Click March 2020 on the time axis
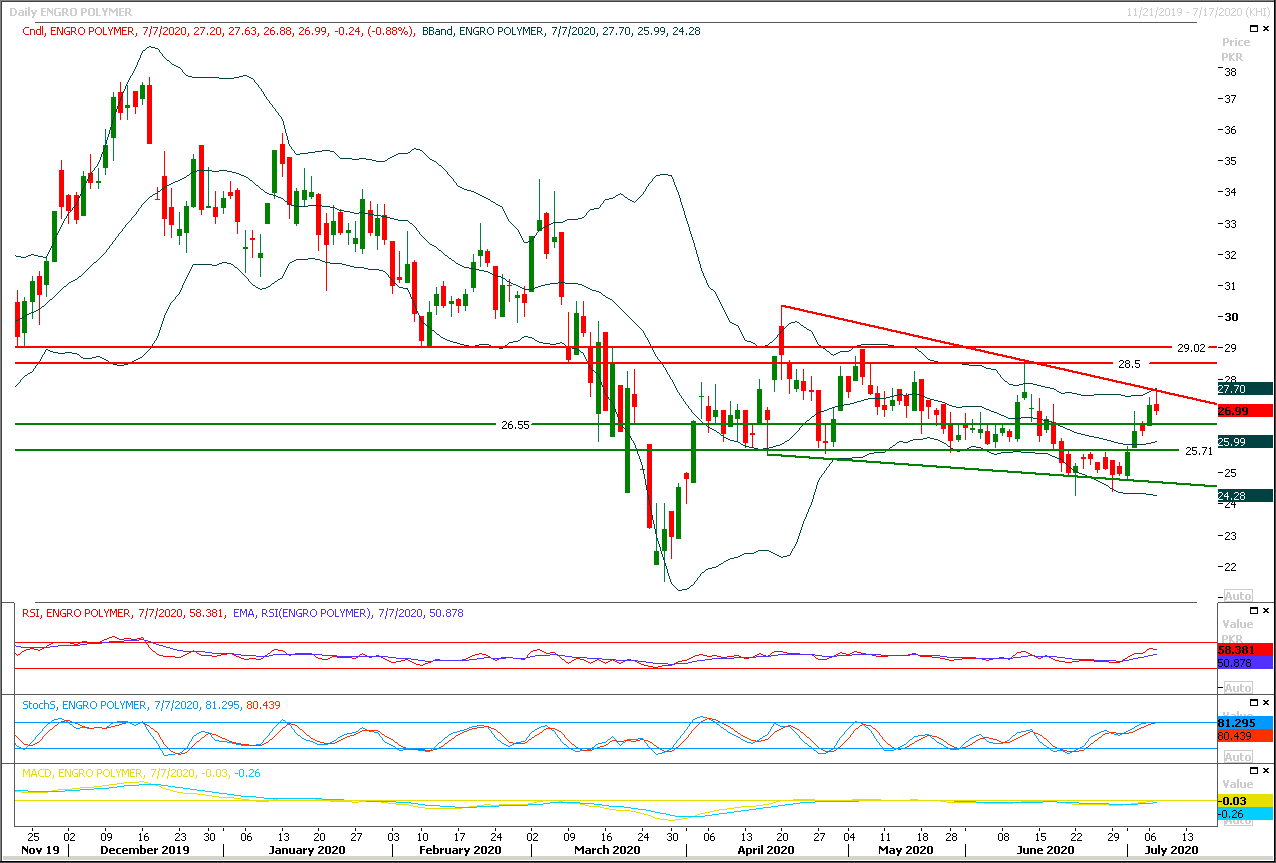The width and height of the screenshot is (1276, 863). coord(607,850)
